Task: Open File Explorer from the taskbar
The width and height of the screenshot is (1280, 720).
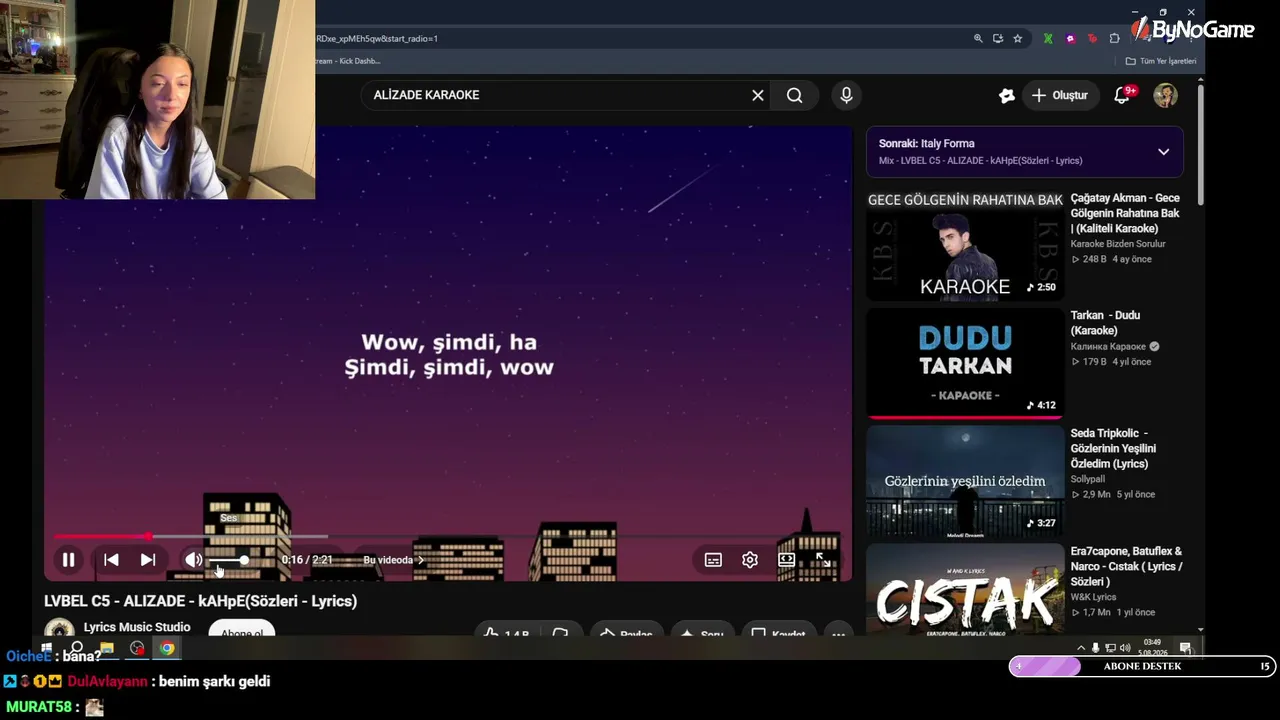Action: tap(107, 648)
